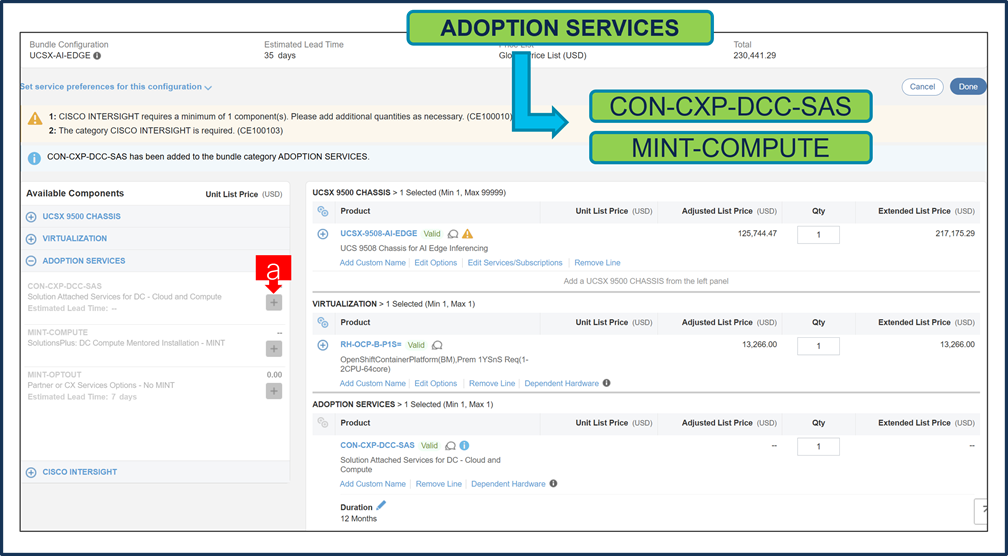The width and height of the screenshot is (1008, 556).
Task: Click the adjusted price 125,744.47
Action: point(757,234)
